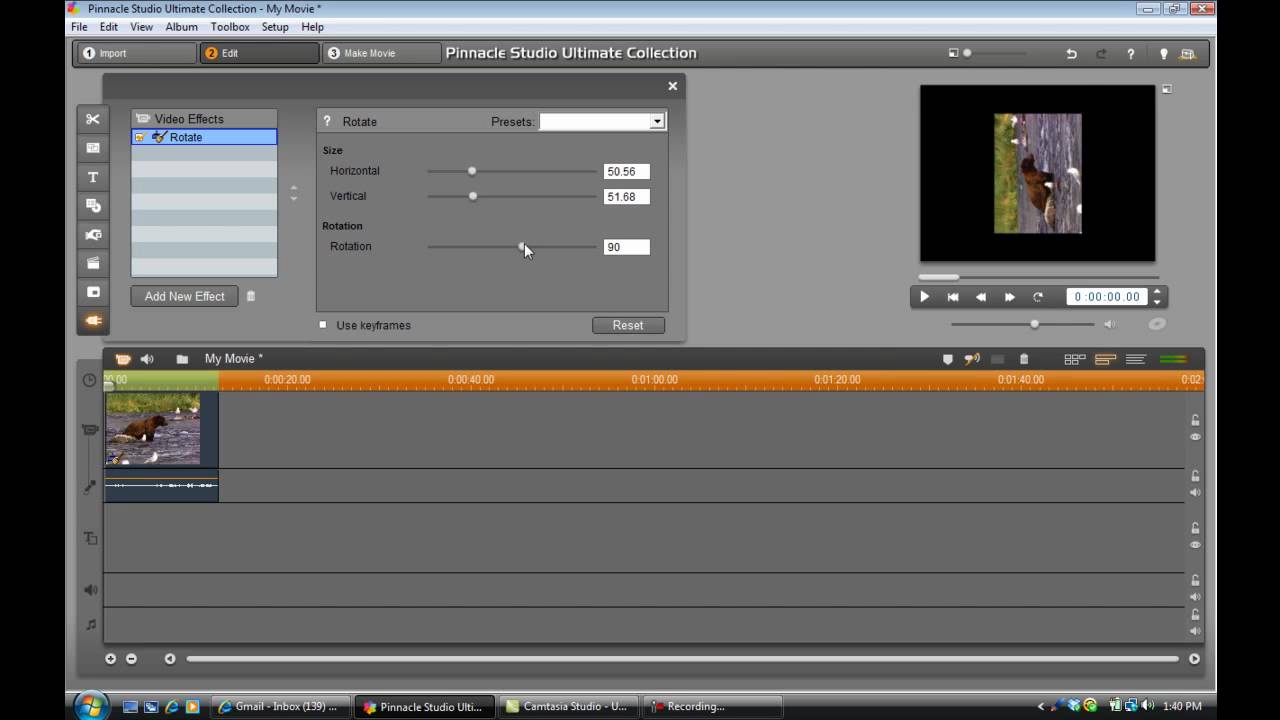Toggle video track lock icon
This screenshot has width=1280, height=720.
point(1195,420)
